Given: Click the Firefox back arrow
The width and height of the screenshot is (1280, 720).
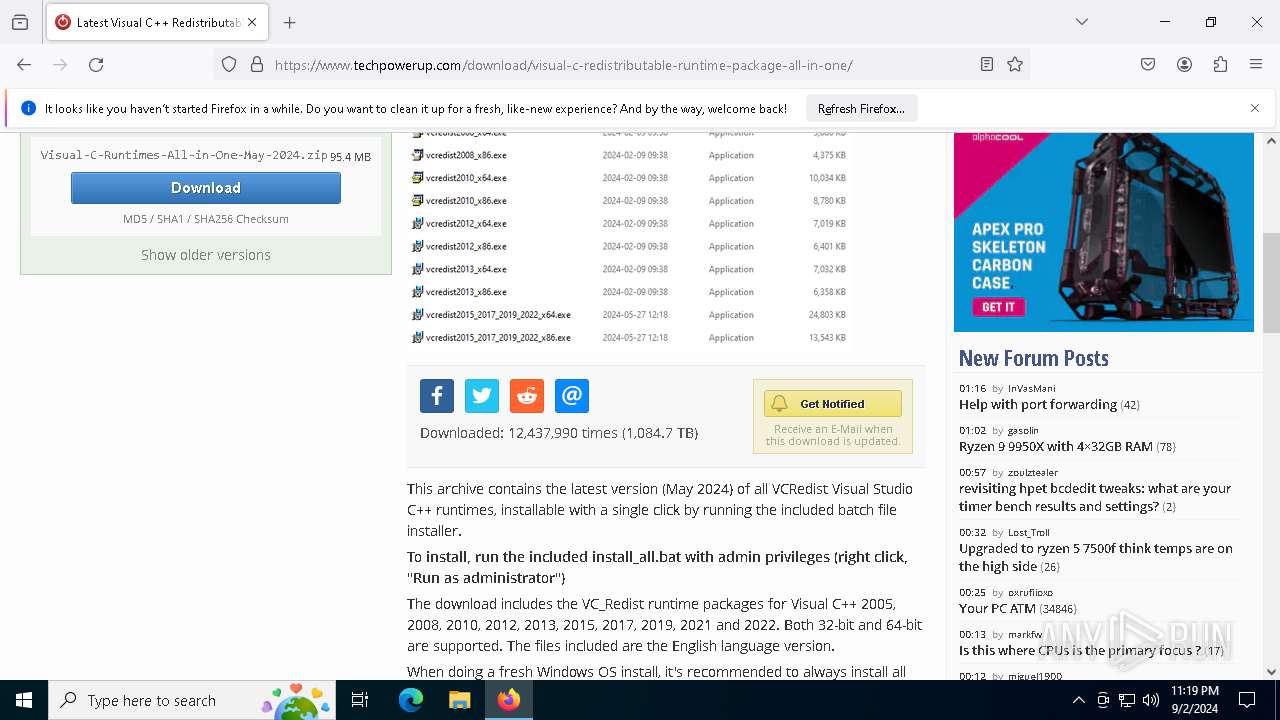Looking at the screenshot, I should click(24, 65).
